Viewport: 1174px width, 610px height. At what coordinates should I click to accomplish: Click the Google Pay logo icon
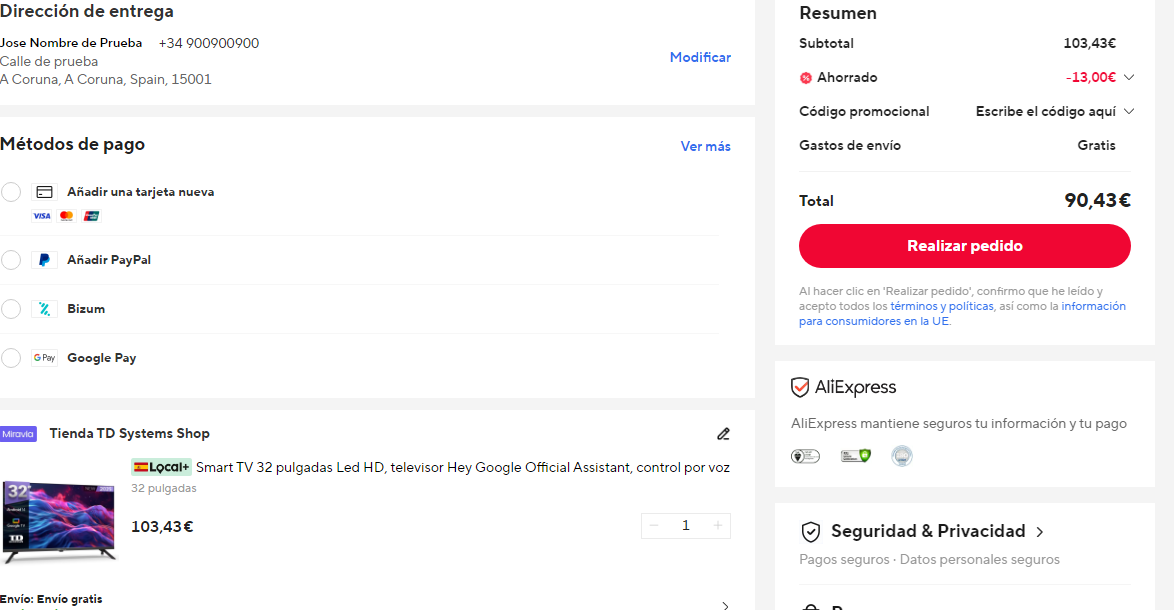tap(44, 358)
